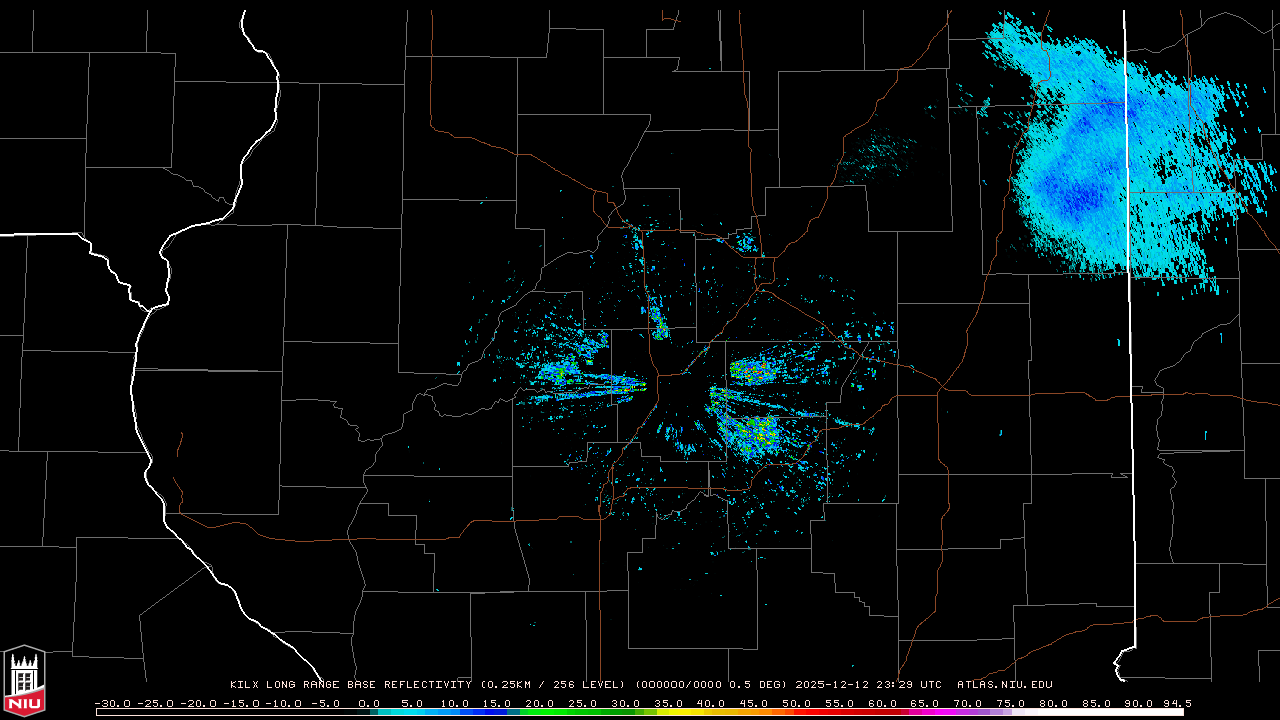Click the blue 15.0 dBZ color segment
Viewport: 1280px width, 720px height.
[x=497, y=712]
